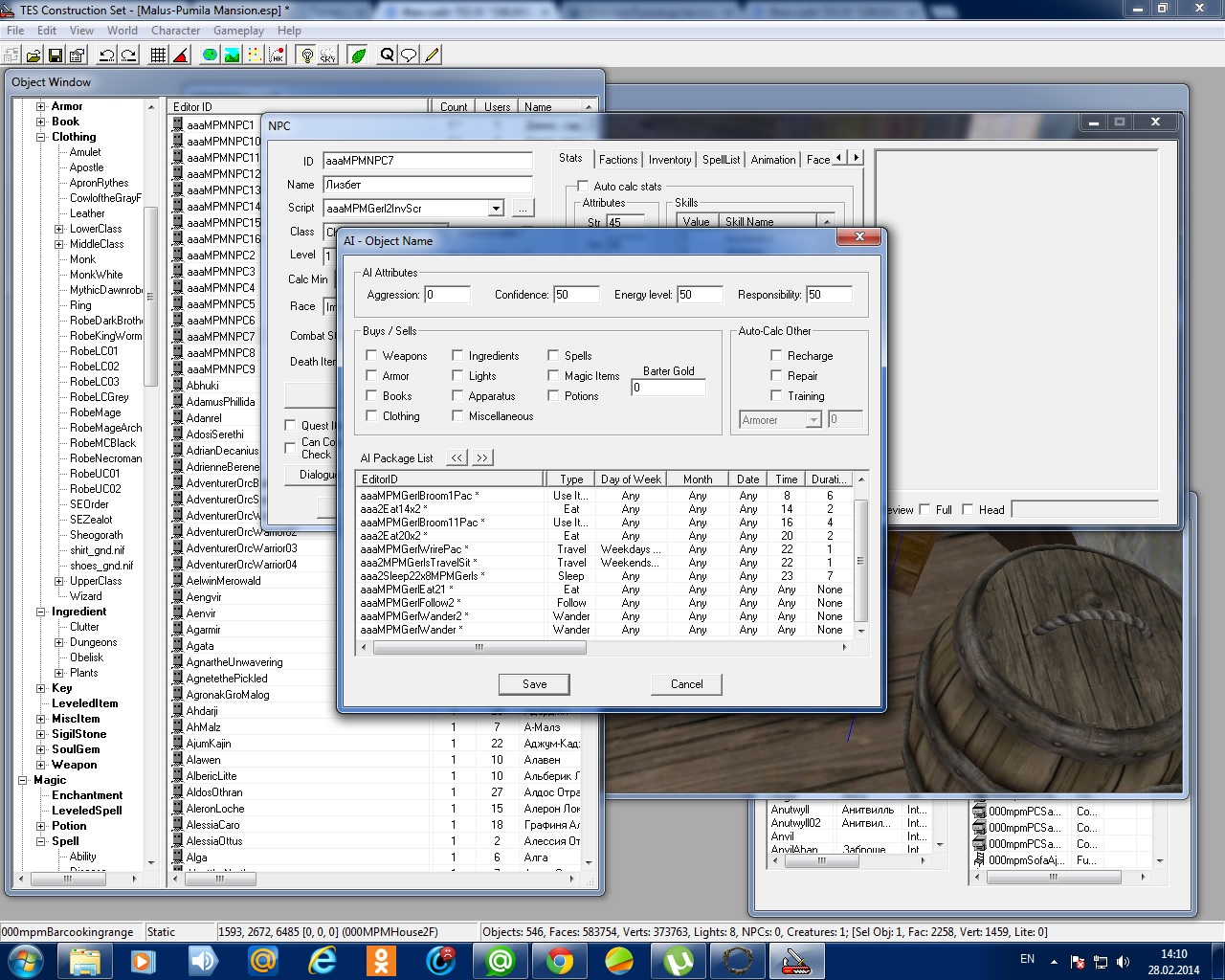Open the pencil Script Edit icon

point(432,56)
